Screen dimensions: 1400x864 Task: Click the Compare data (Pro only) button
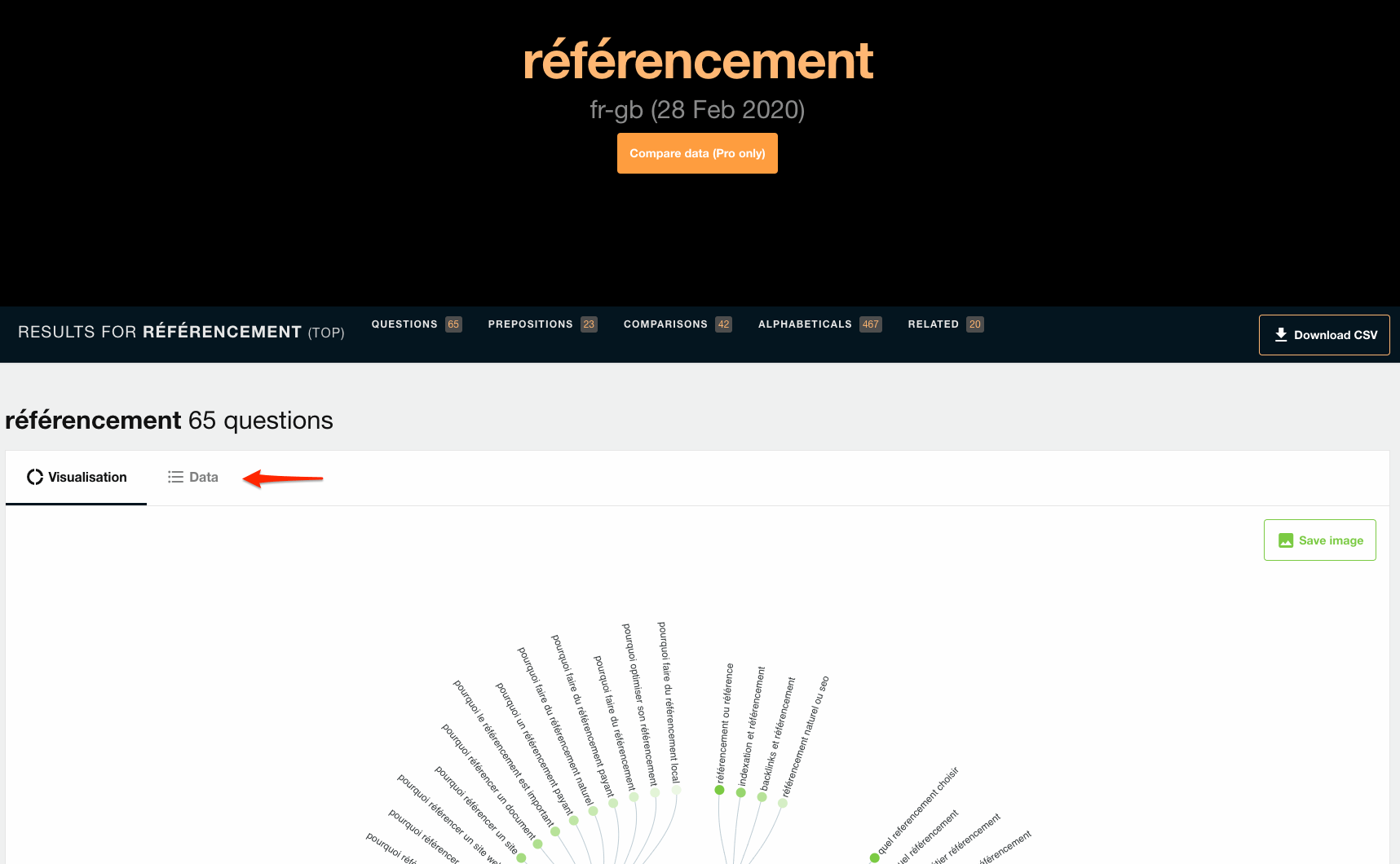pos(697,153)
